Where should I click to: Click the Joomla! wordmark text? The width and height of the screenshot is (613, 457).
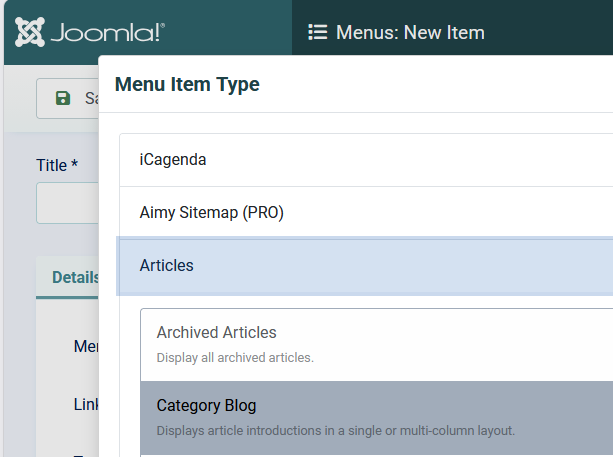click(108, 32)
